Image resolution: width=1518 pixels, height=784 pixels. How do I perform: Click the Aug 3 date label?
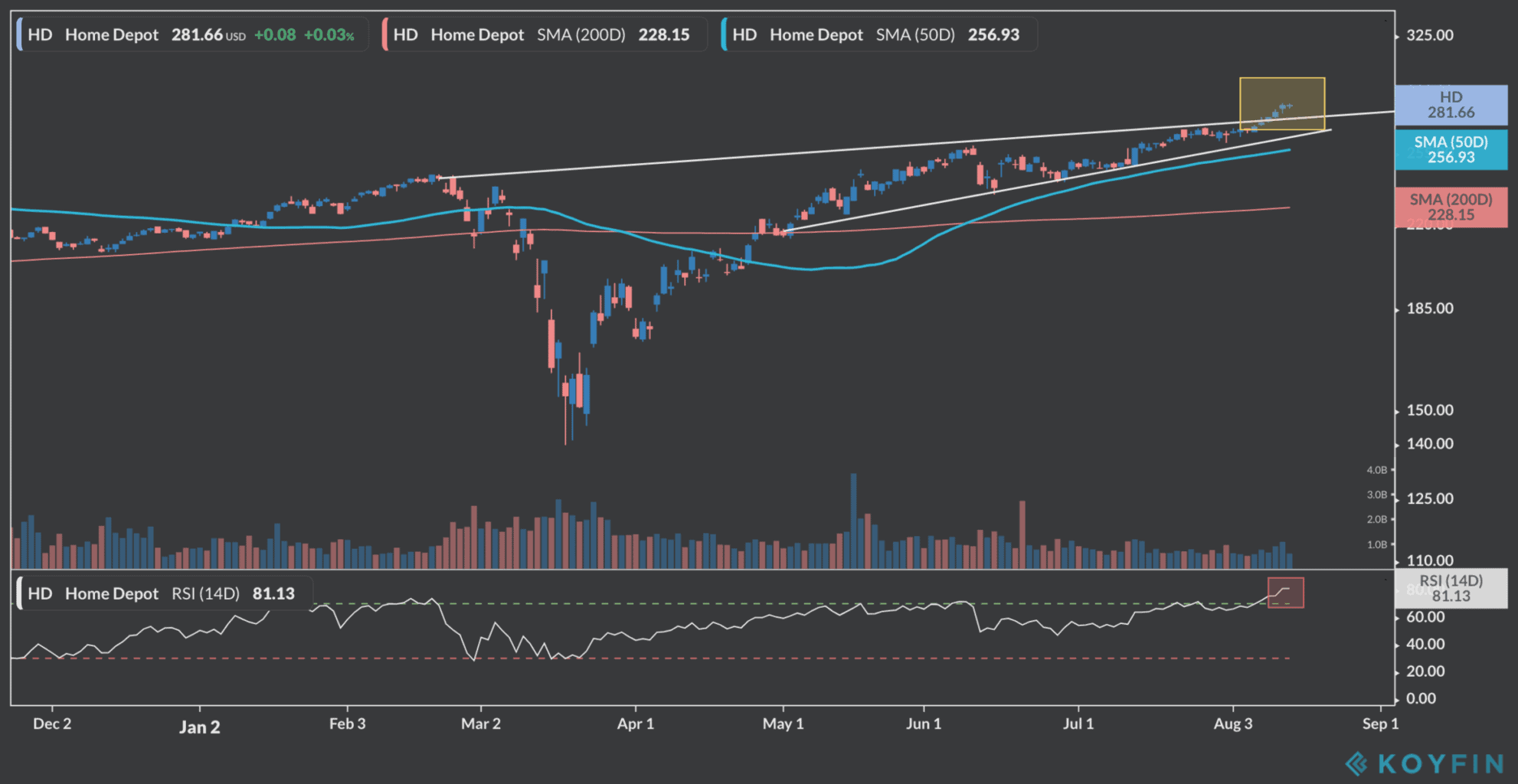pos(1233,724)
